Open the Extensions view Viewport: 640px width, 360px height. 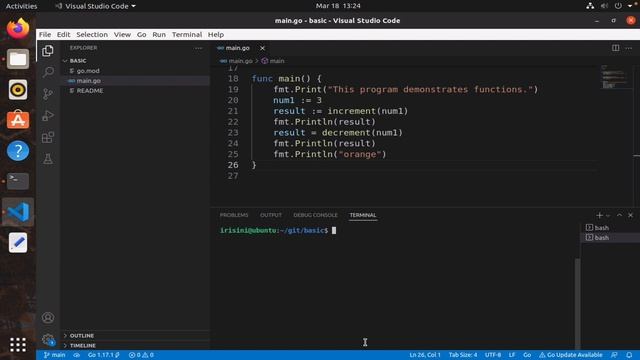48,137
